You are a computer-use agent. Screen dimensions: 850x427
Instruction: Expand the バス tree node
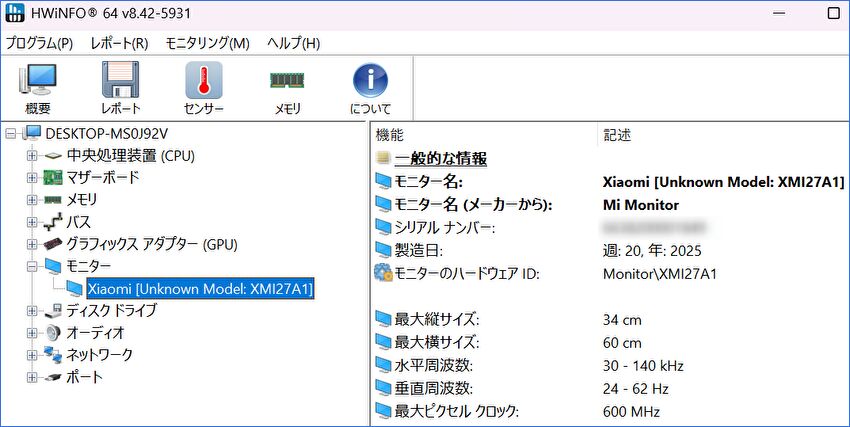tap(32, 222)
